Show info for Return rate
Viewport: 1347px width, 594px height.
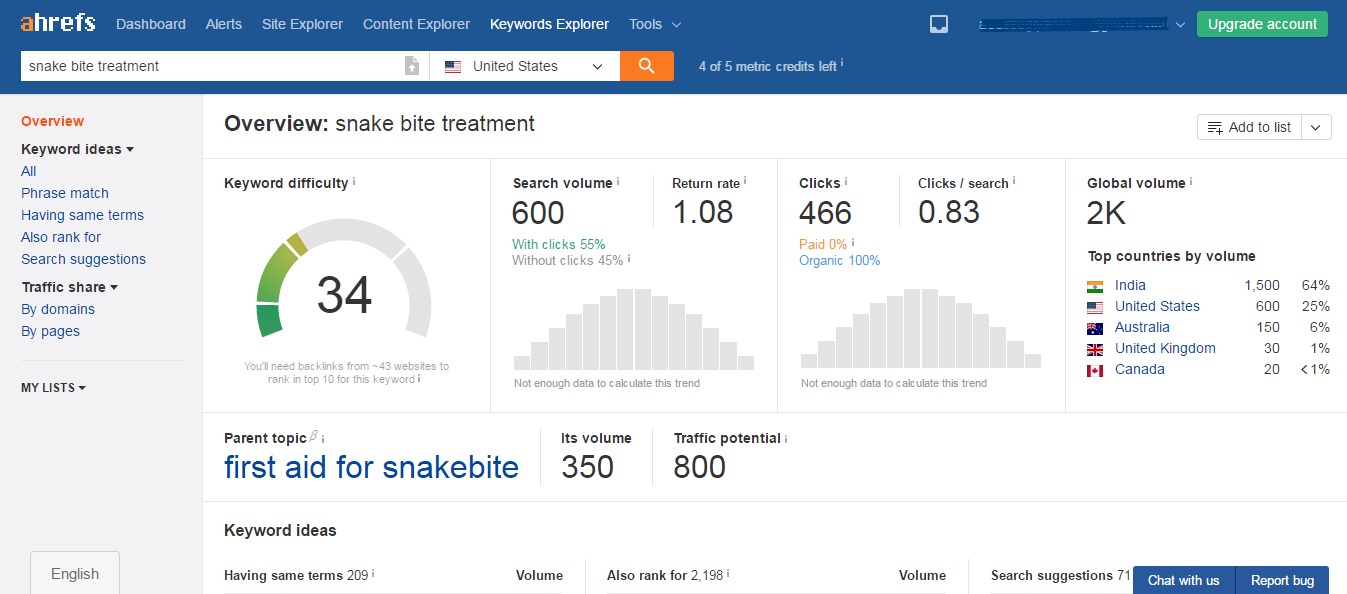click(745, 181)
